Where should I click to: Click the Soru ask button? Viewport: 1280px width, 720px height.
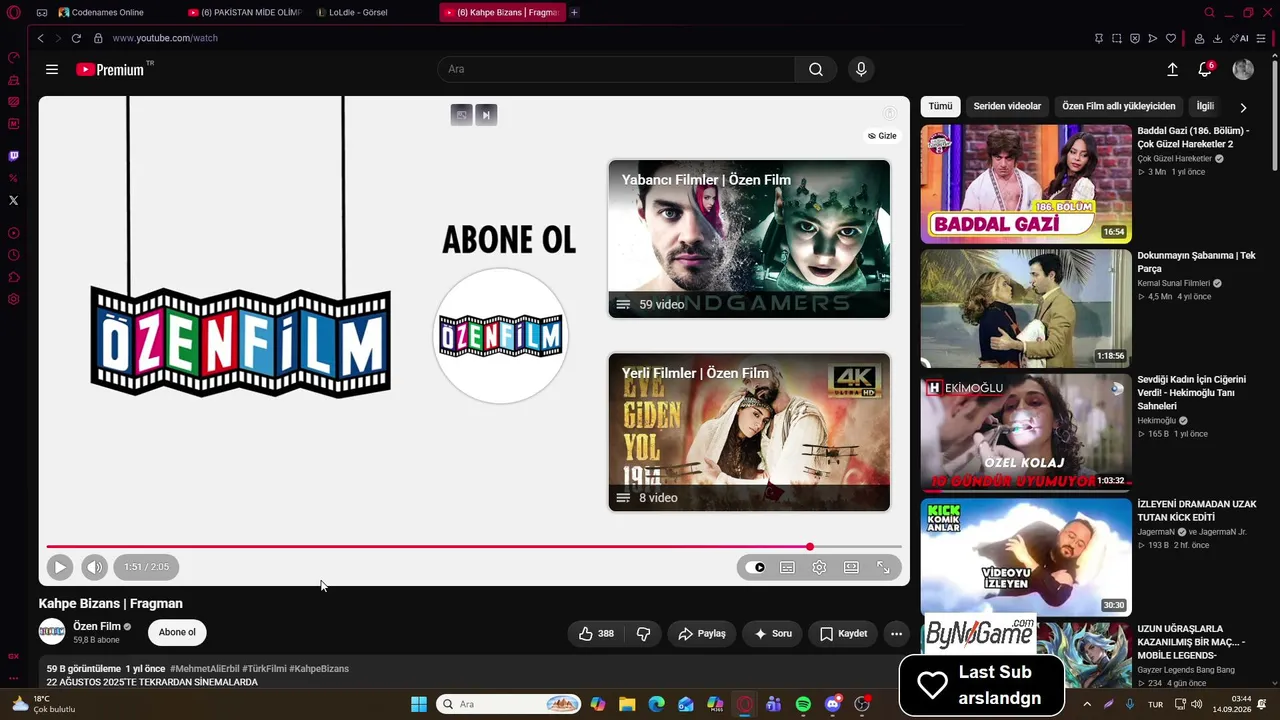pos(772,633)
